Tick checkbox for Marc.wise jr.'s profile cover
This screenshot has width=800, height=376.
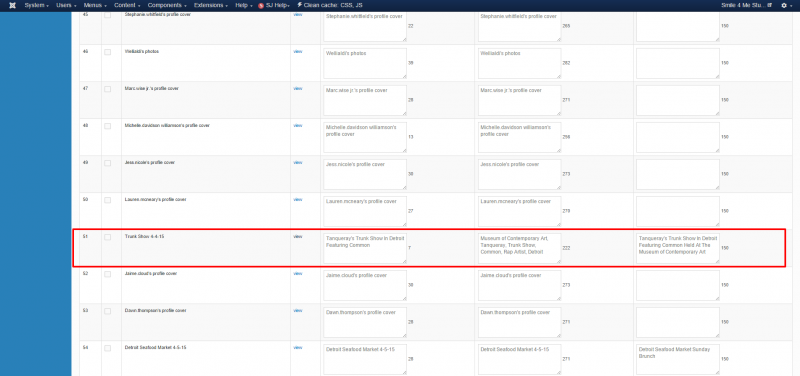click(108, 89)
